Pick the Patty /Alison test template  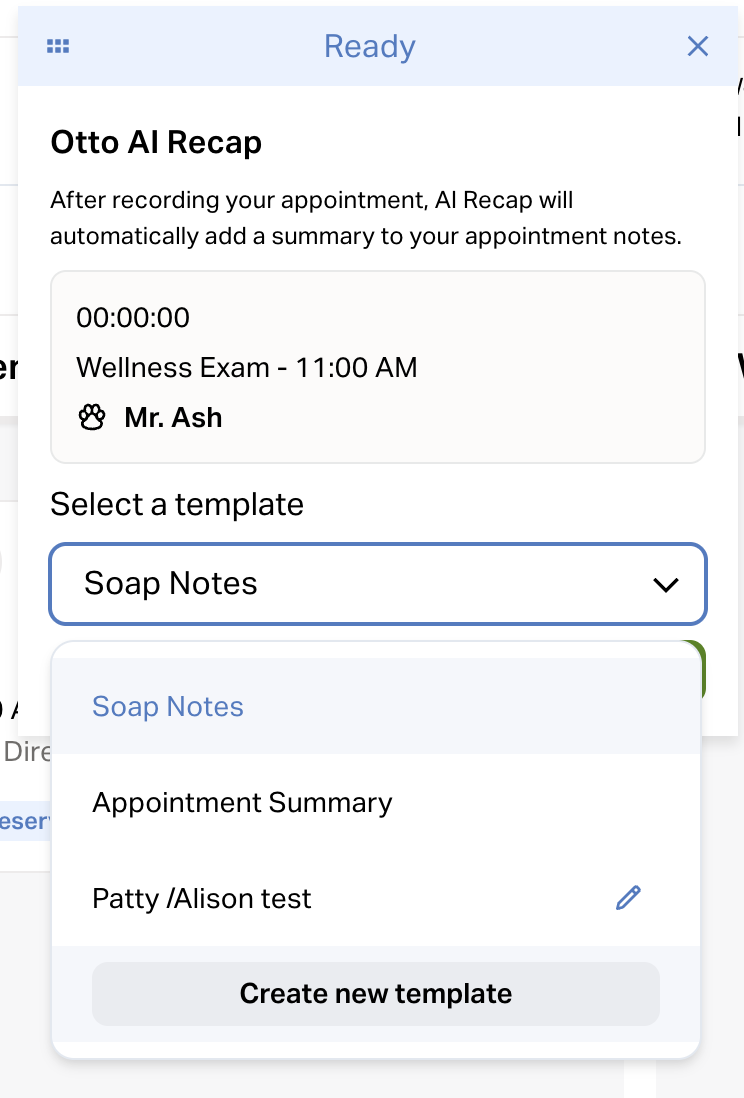click(x=202, y=898)
